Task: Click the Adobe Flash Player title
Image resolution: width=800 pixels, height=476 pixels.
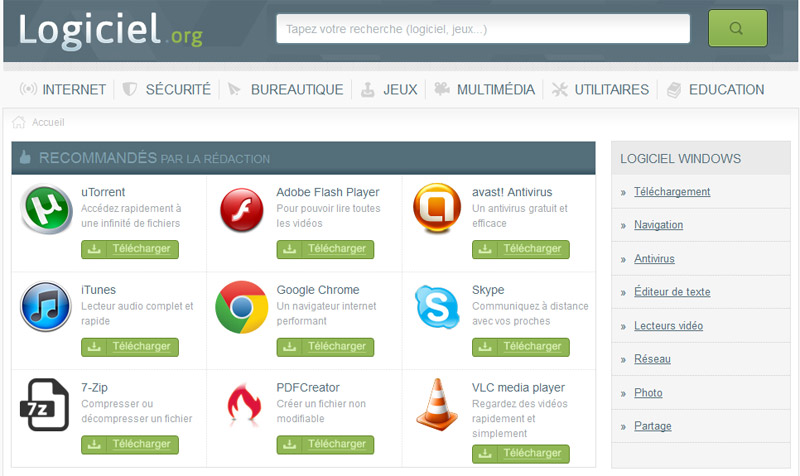Action: pyautogui.click(x=328, y=192)
